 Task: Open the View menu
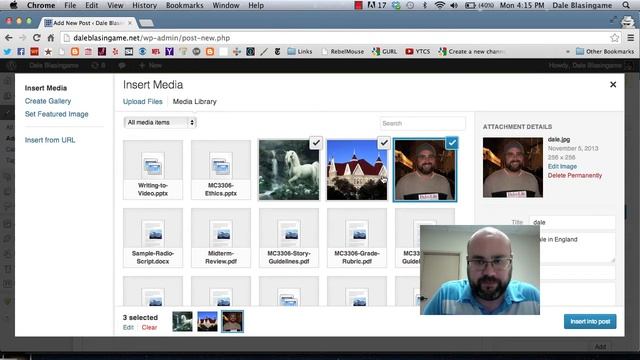click(x=115, y=5)
